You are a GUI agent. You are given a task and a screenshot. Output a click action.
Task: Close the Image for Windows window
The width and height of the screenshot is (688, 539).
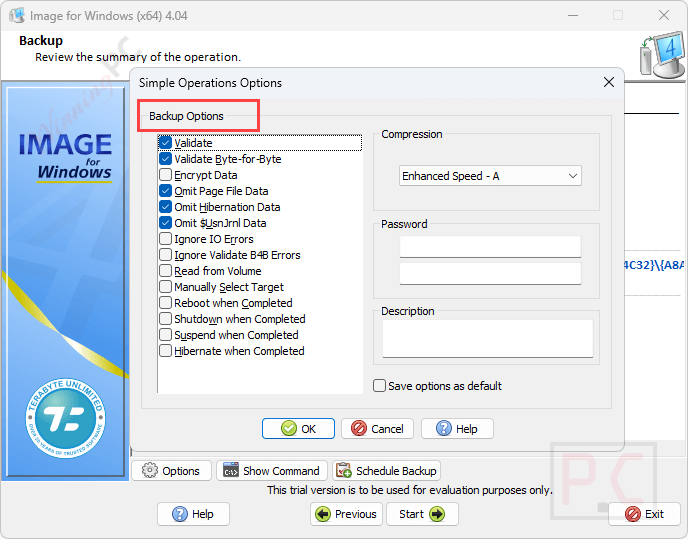[663, 15]
